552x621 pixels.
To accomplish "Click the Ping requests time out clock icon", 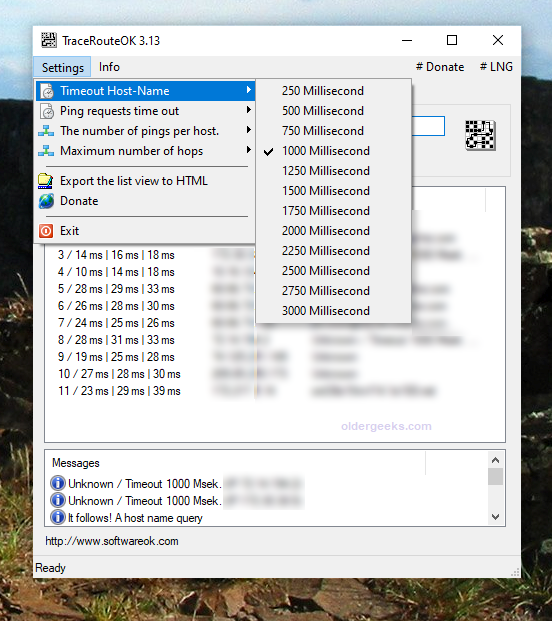I will pos(47,111).
